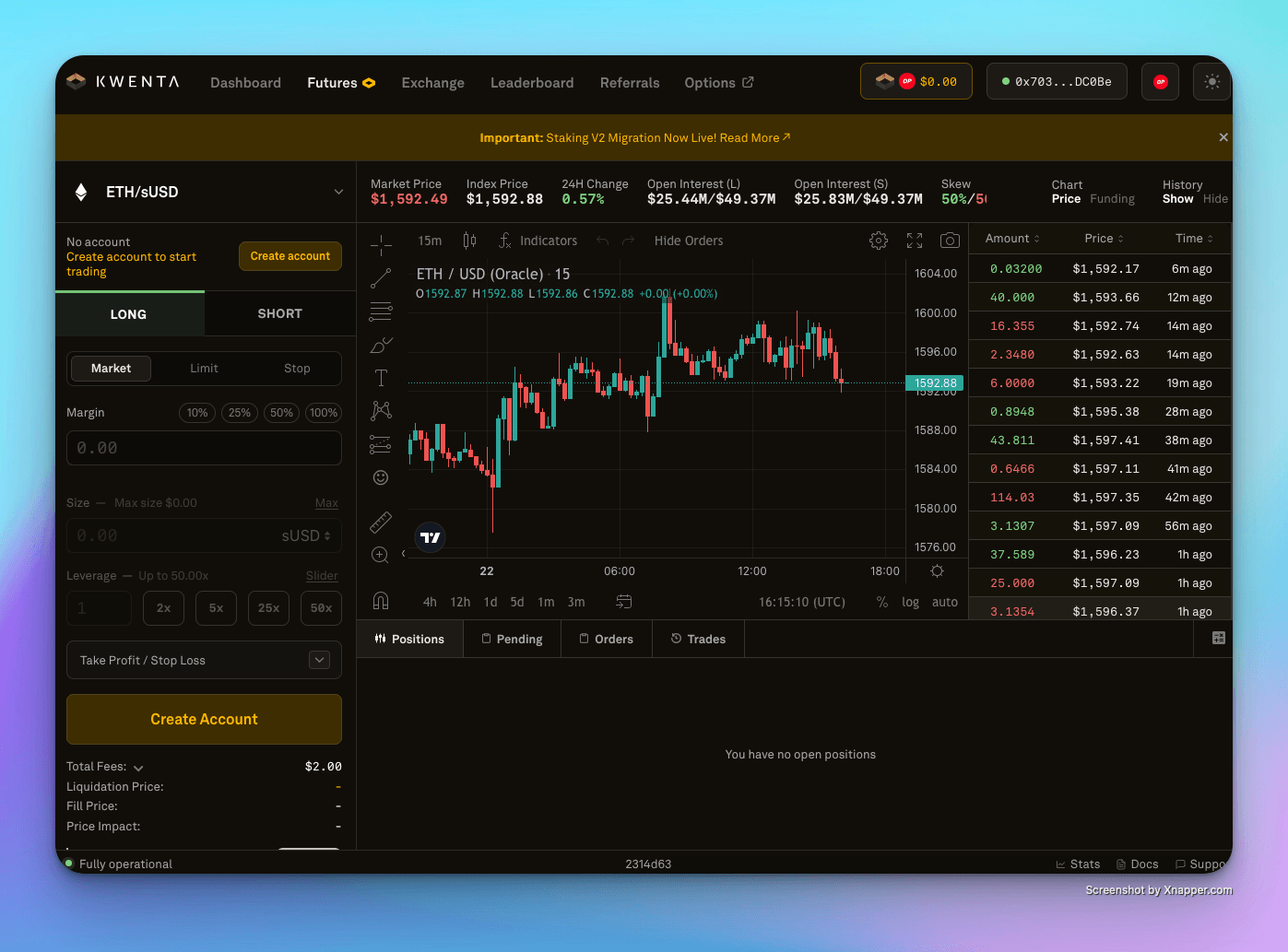The width and height of the screenshot is (1288, 952).
Task: Select the Fibonacci retracement tool
Action: pyautogui.click(x=381, y=311)
